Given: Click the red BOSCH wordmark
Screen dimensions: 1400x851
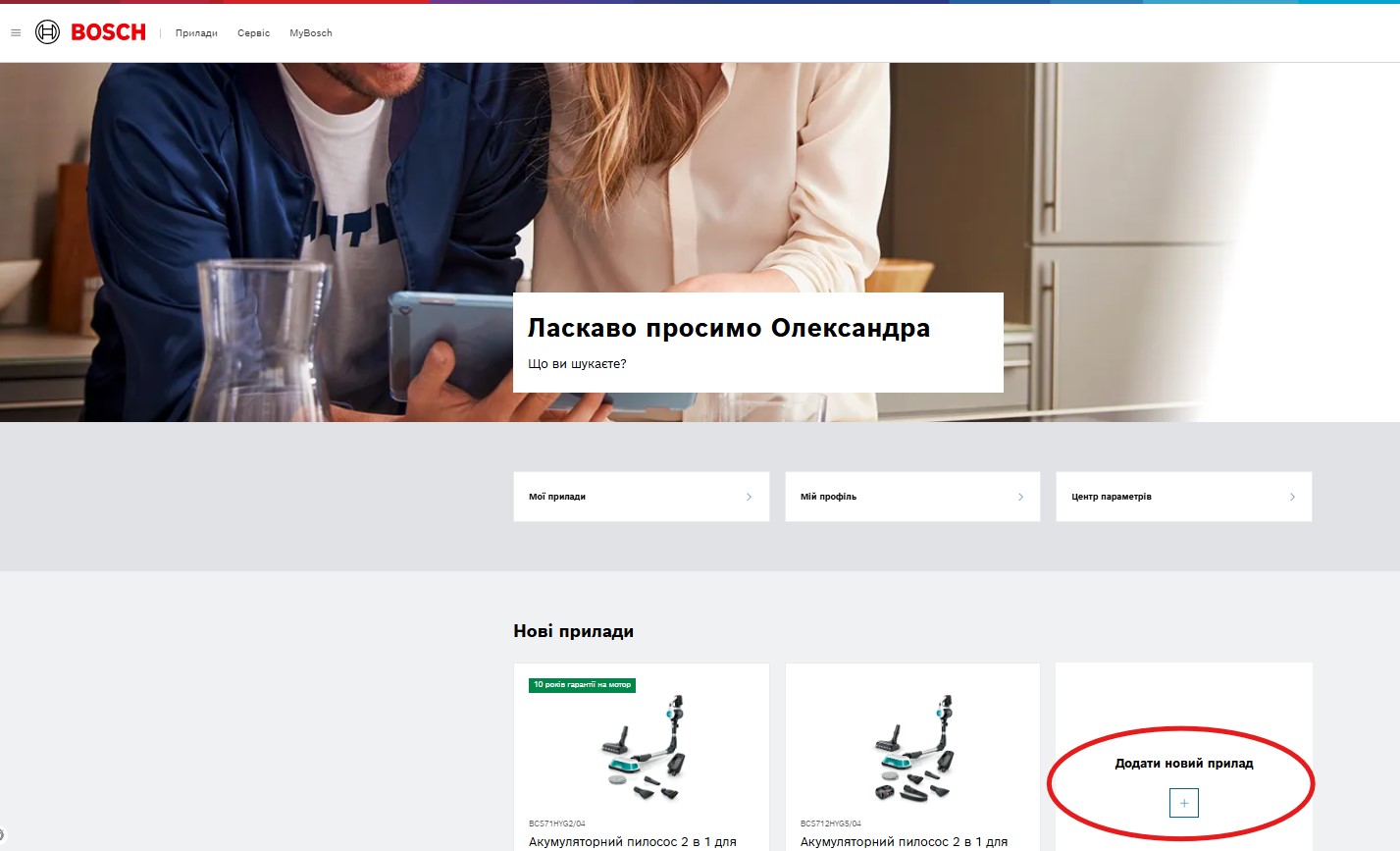Looking at the screenshot, I should 108,32.
